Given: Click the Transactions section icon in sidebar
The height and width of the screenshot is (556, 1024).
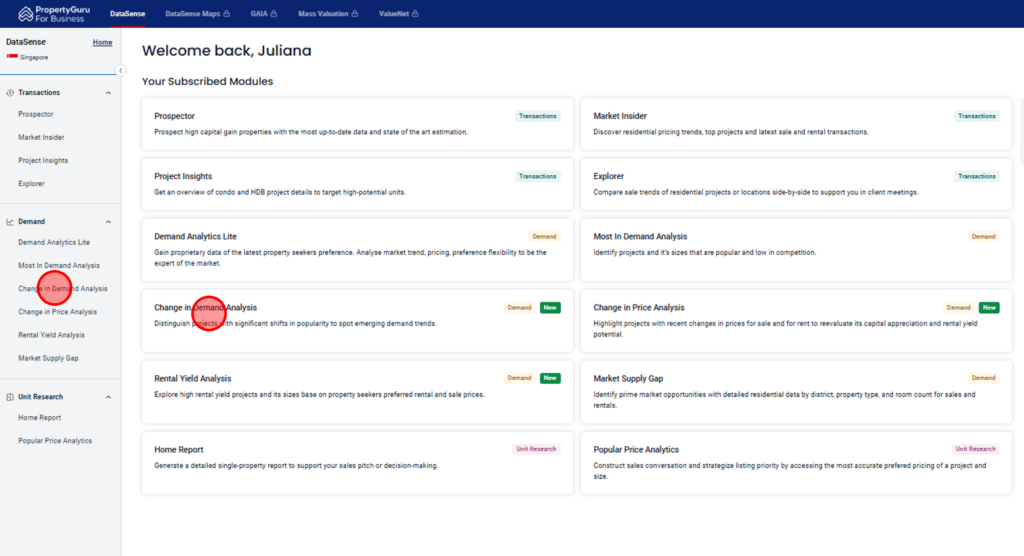Looking at the screenshot, I should click(x=10, y=93).
